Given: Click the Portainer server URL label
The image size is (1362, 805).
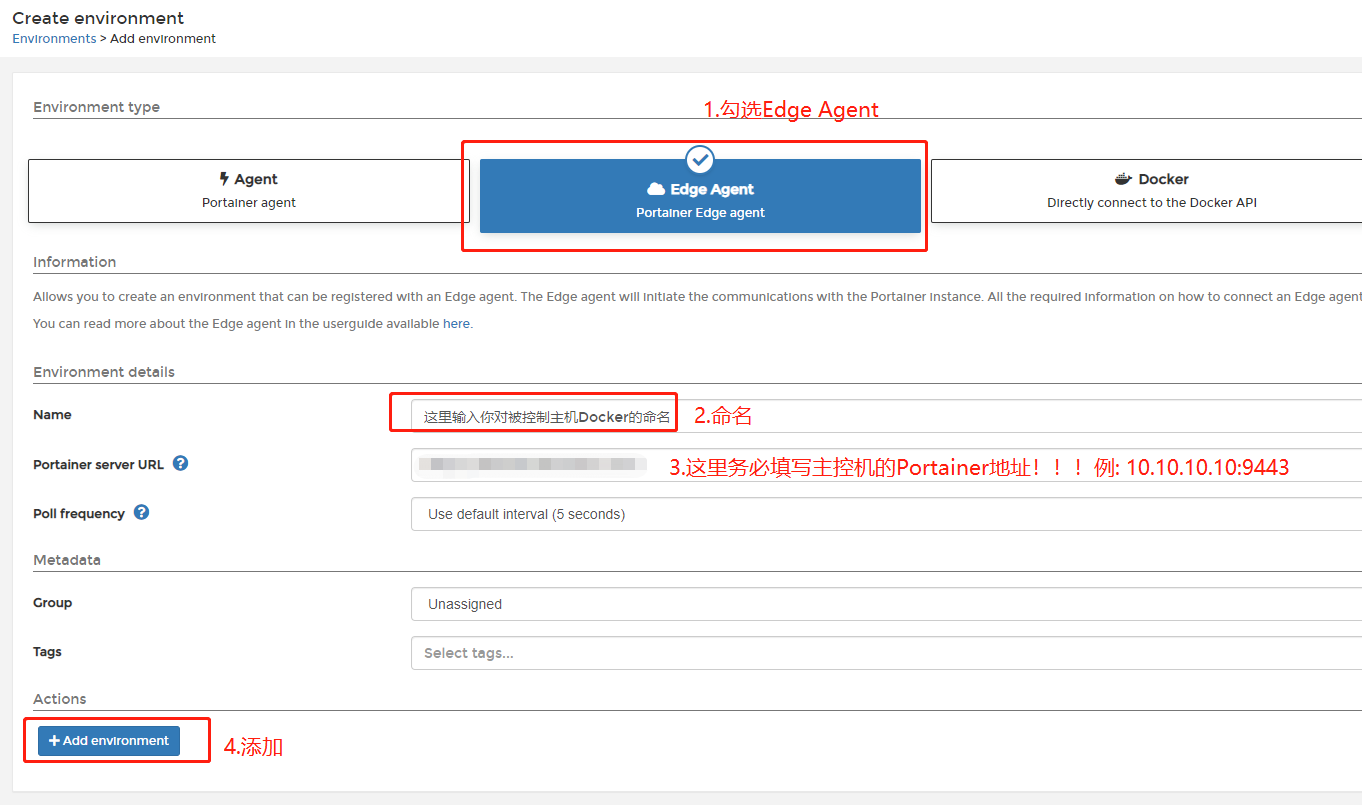Looking at the screenshot, I should point(98,465).
